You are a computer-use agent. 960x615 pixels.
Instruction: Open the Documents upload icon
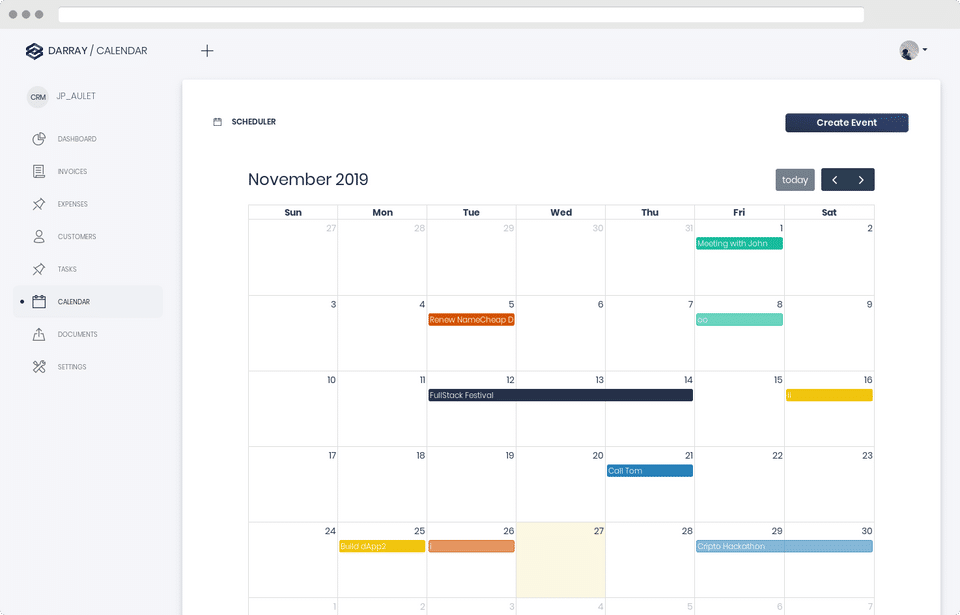pos(39,334)
